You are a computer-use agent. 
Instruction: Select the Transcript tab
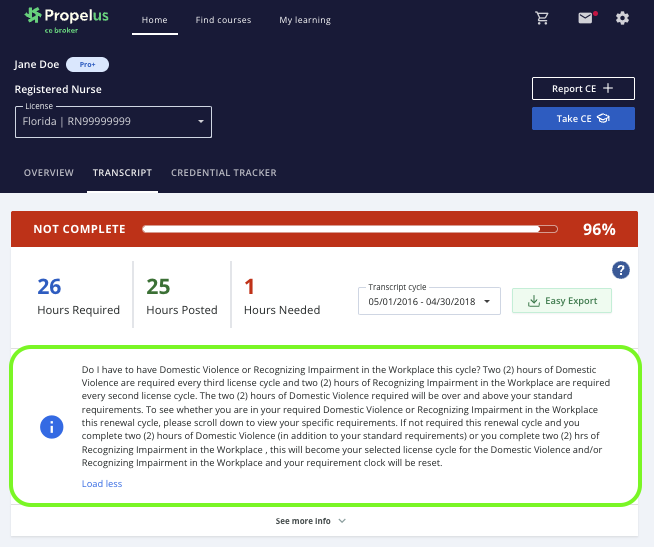point(122,173)
